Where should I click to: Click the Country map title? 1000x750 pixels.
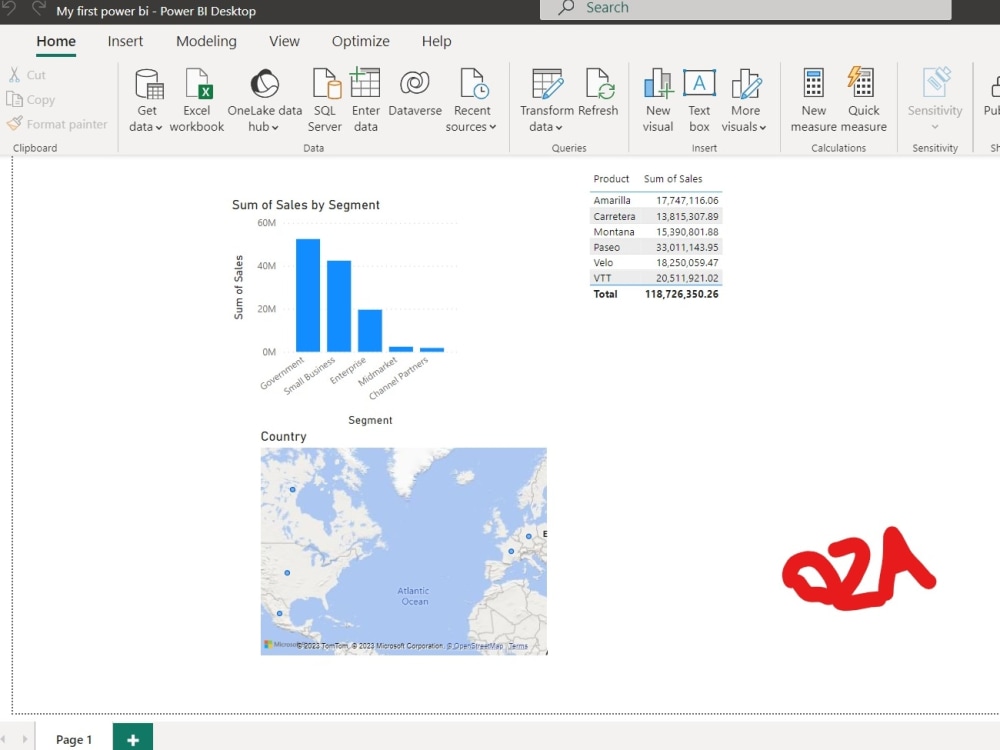[x=283, y=436]
